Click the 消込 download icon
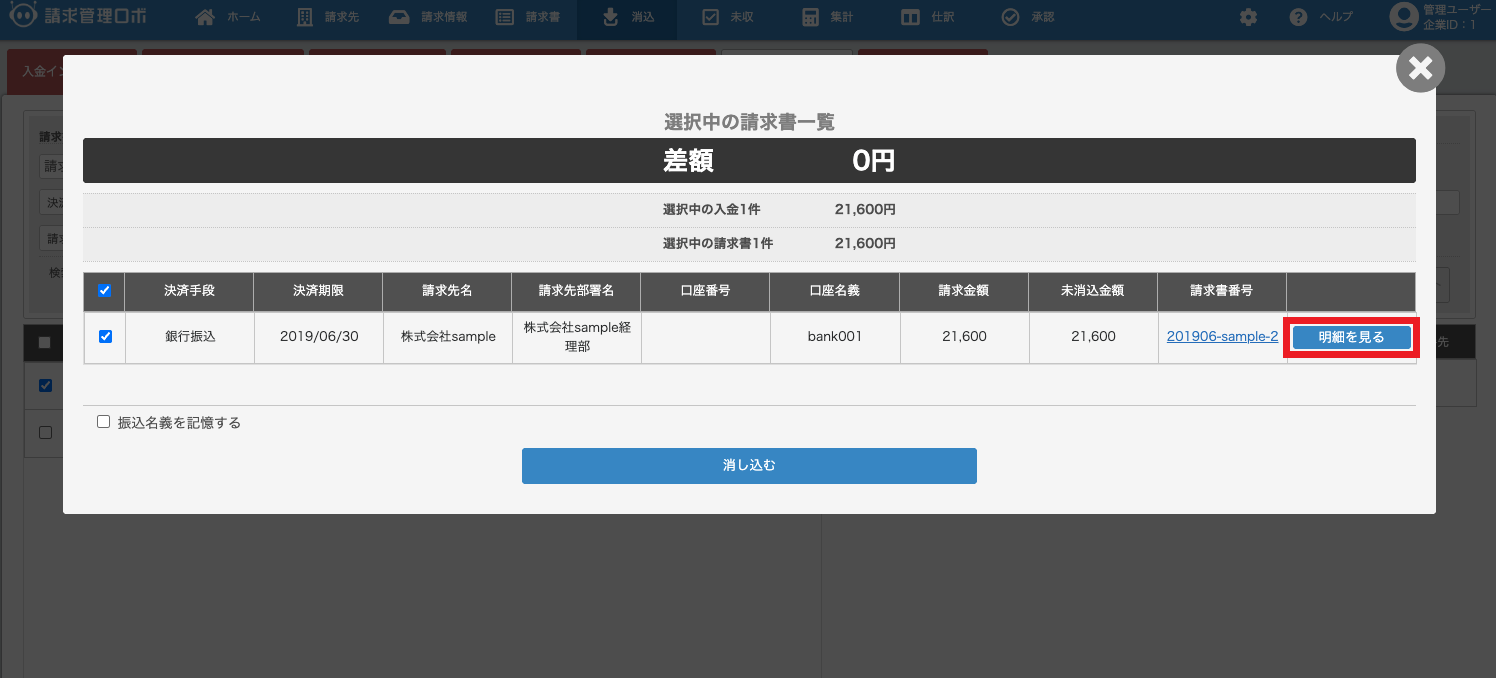This screenshot has height=678, width=1496. (611, 17)
